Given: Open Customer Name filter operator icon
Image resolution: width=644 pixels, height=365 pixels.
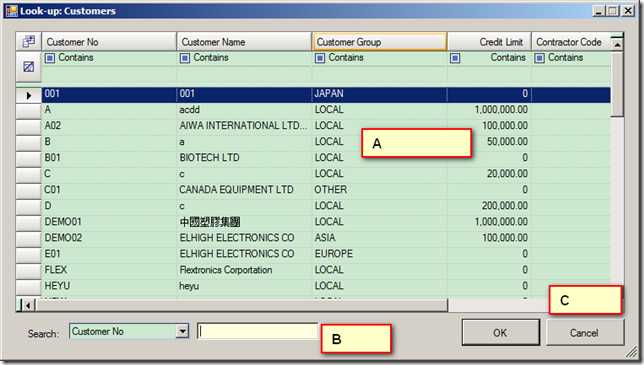Looking at the screenshot, I should (x=185, y=58).
